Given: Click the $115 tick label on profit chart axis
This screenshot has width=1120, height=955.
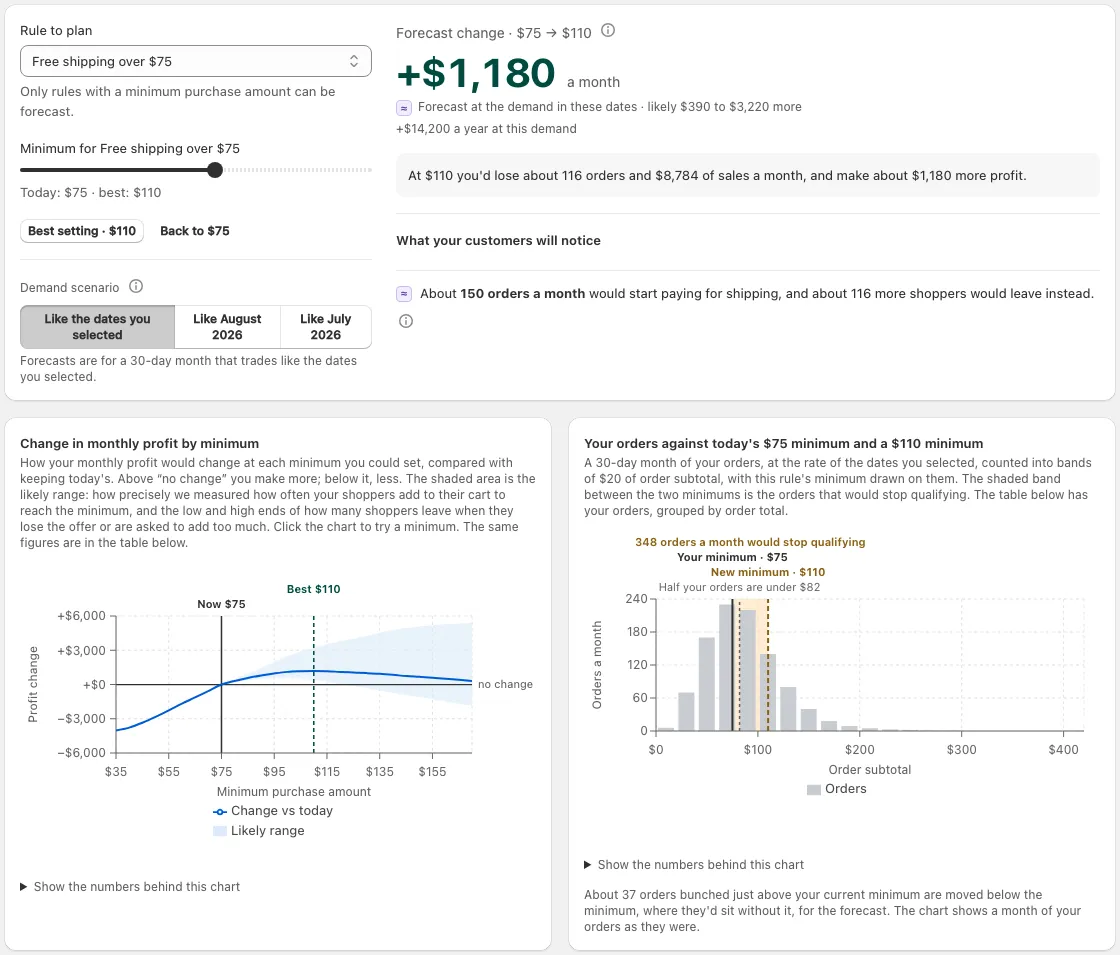Looking at the screenshot, I should coord(327,771).
